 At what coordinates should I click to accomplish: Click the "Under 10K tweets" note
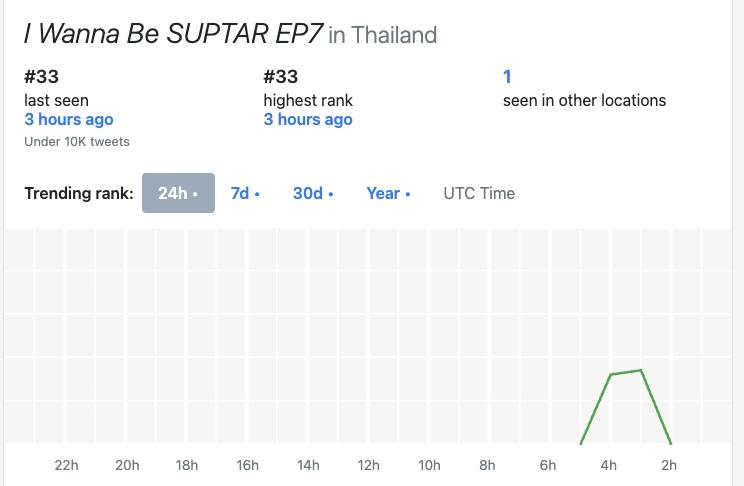tap(77, 142)
